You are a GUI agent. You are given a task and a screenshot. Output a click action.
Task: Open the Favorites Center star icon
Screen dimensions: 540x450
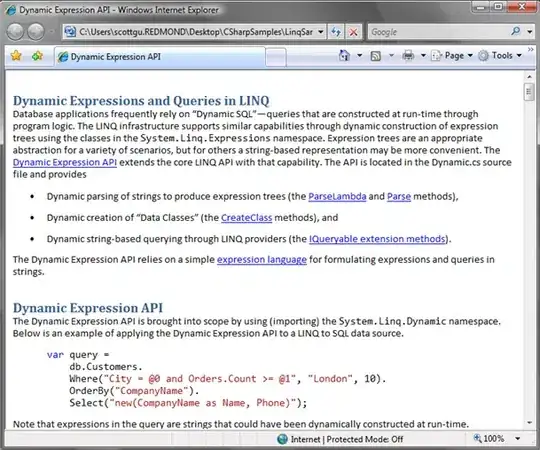point(16,56)
